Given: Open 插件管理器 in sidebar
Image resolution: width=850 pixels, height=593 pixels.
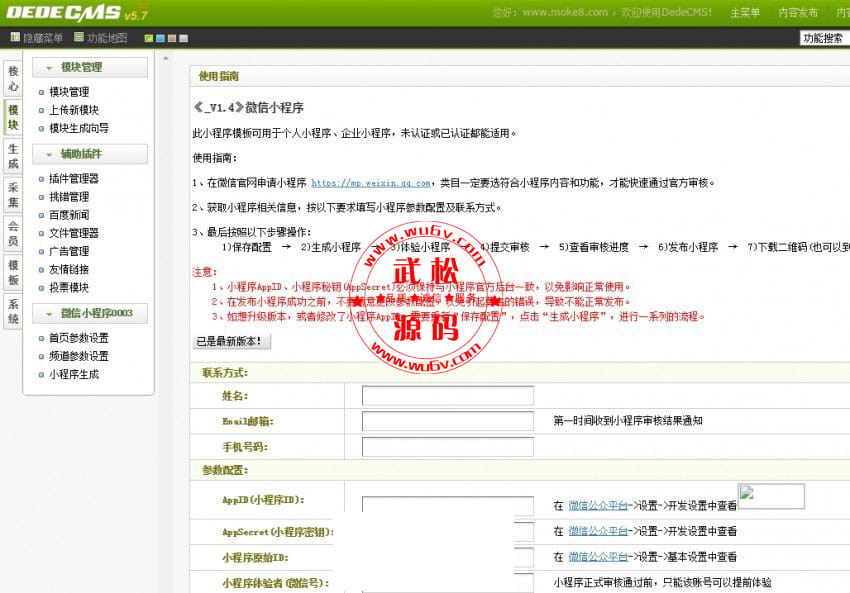Looking at the screenshot, I should pyautogui.click(x=74, y=179).
